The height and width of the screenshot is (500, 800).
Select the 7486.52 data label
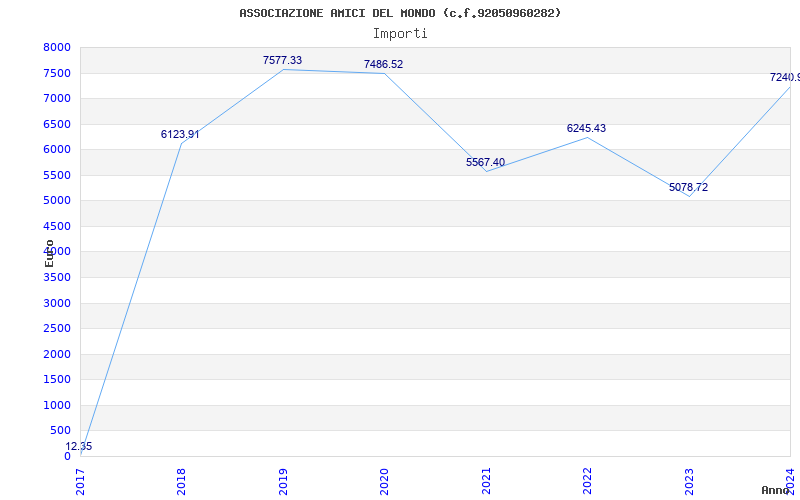[383, 64]
